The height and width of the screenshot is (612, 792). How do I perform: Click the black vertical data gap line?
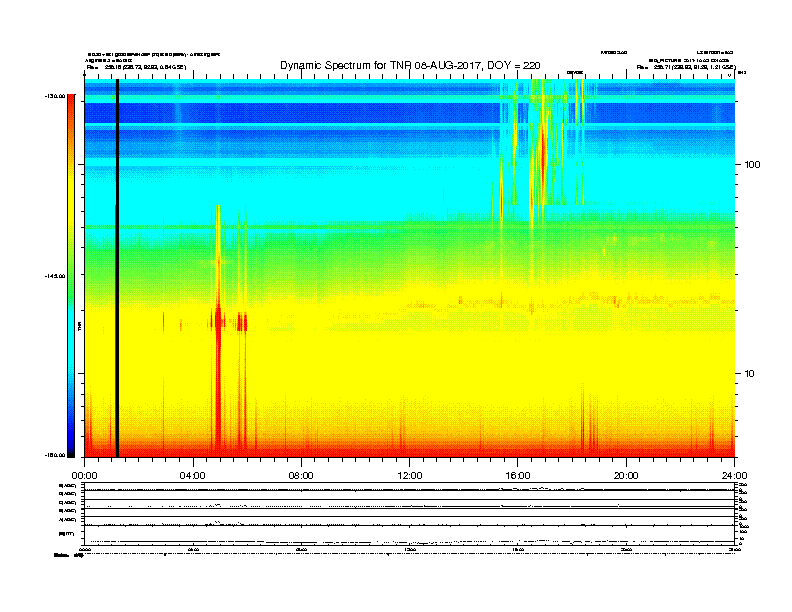117,268
